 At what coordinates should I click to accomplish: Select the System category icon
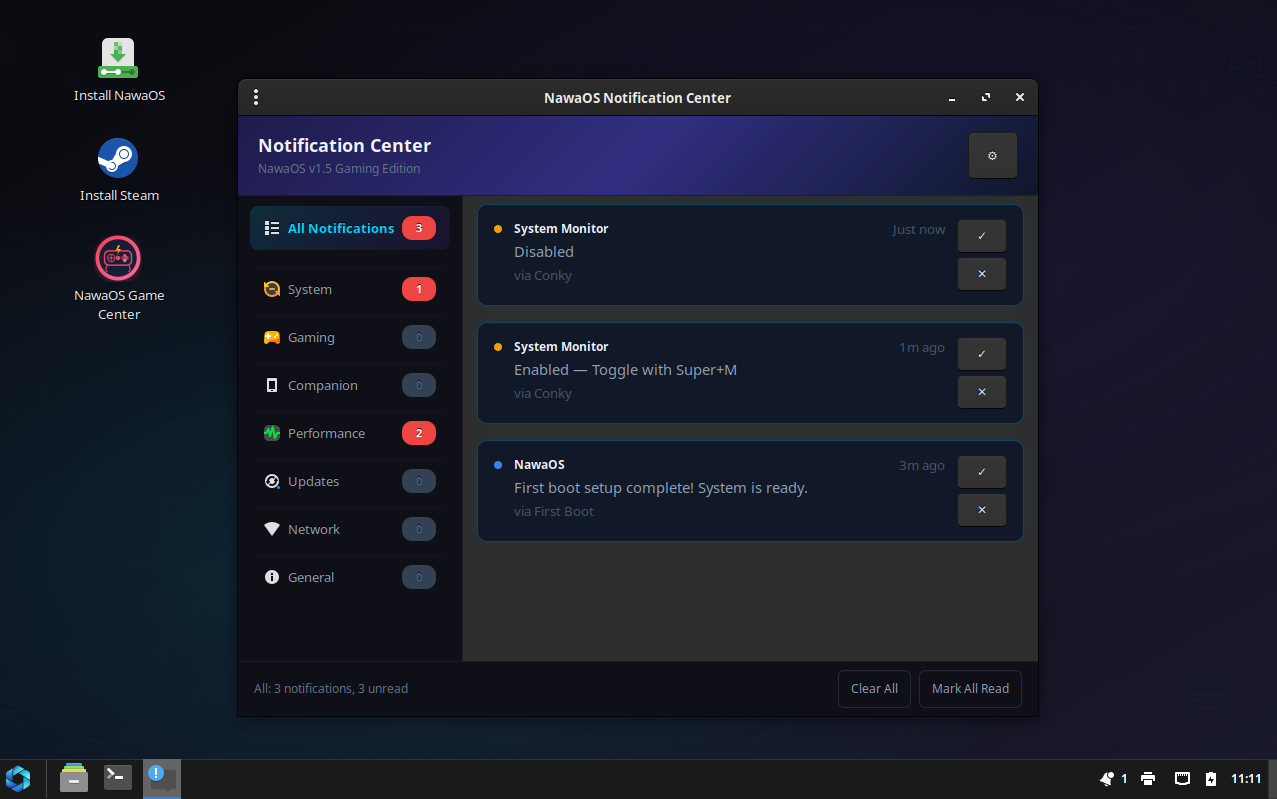point(272,289)
